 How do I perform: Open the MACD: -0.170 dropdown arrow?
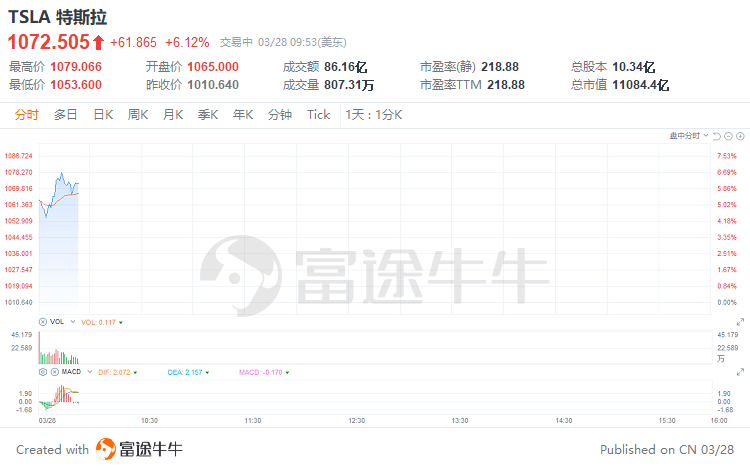(287, 372)
